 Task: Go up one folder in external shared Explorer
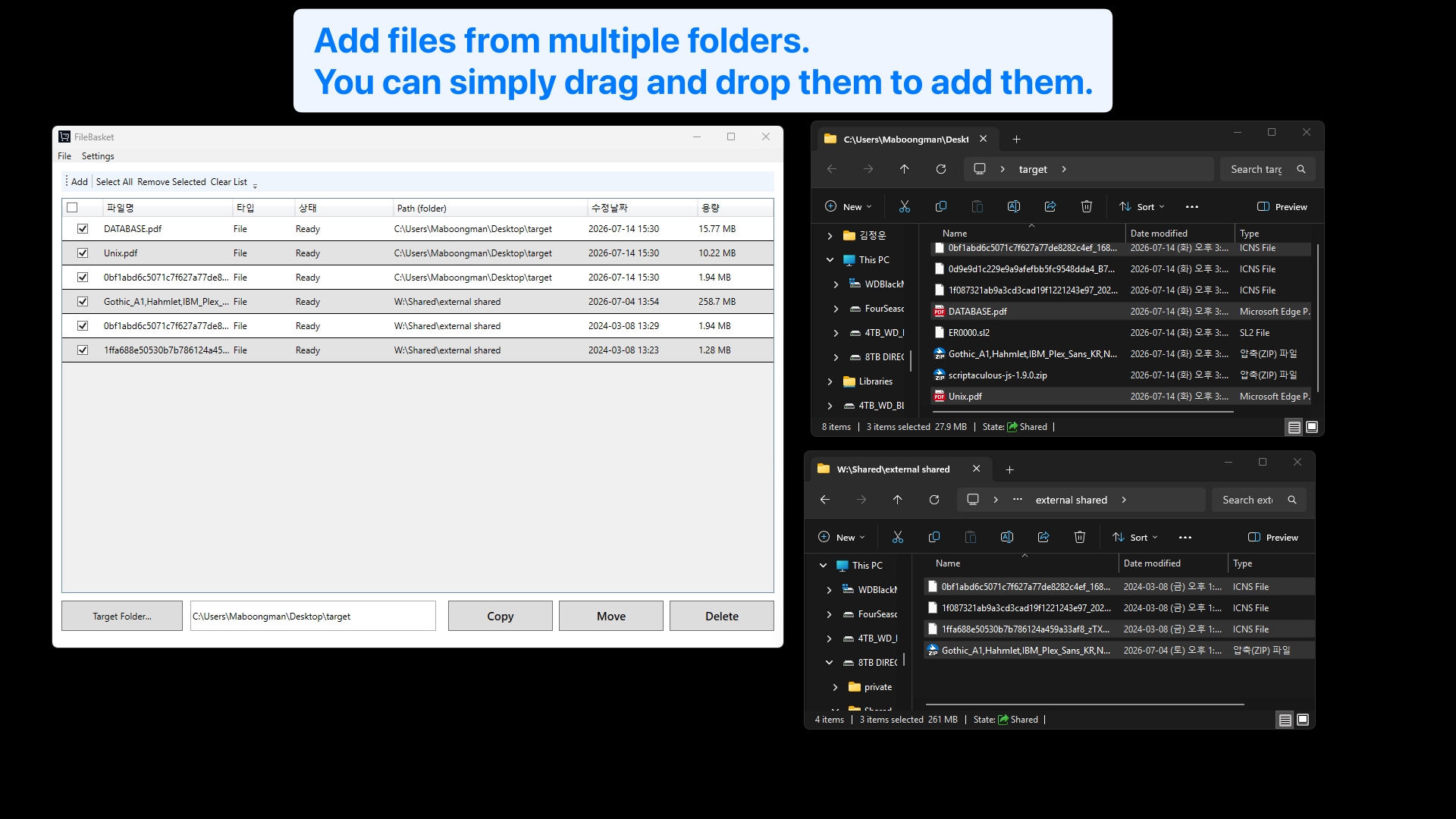click(x=898, y=500)
